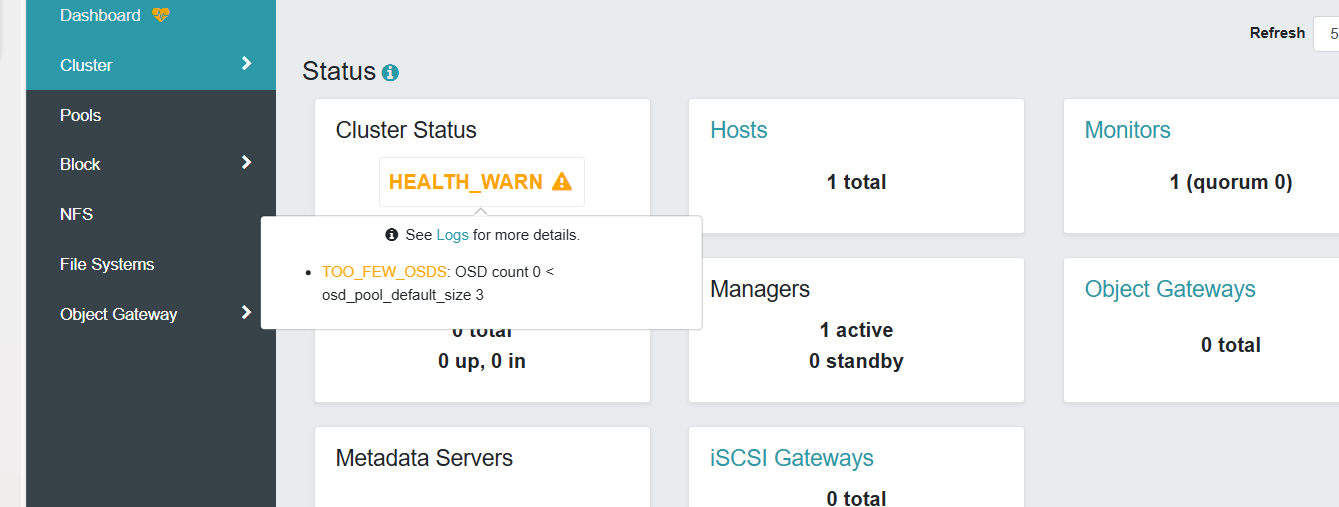The height and width of the screenshot is (507, 1339).
Task: Click the info icon before See Logs
Action: [392, 235]
